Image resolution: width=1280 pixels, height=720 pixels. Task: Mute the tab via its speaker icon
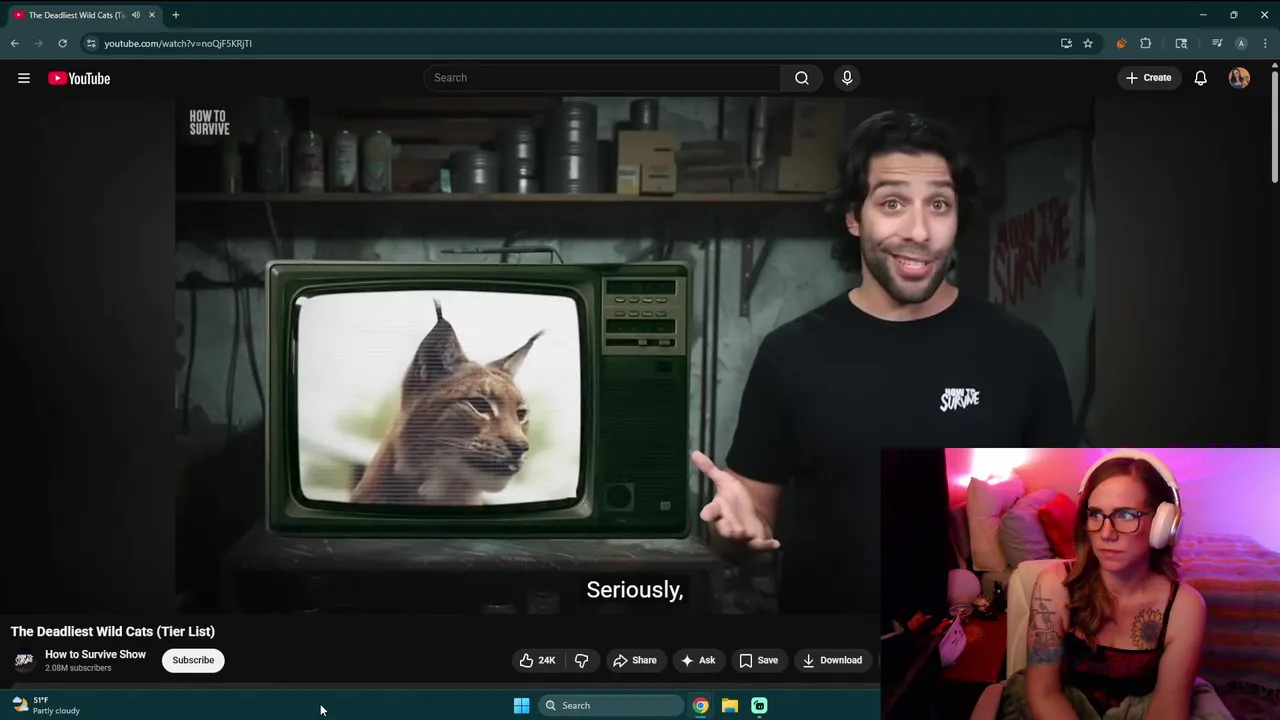tap(136, 15)
